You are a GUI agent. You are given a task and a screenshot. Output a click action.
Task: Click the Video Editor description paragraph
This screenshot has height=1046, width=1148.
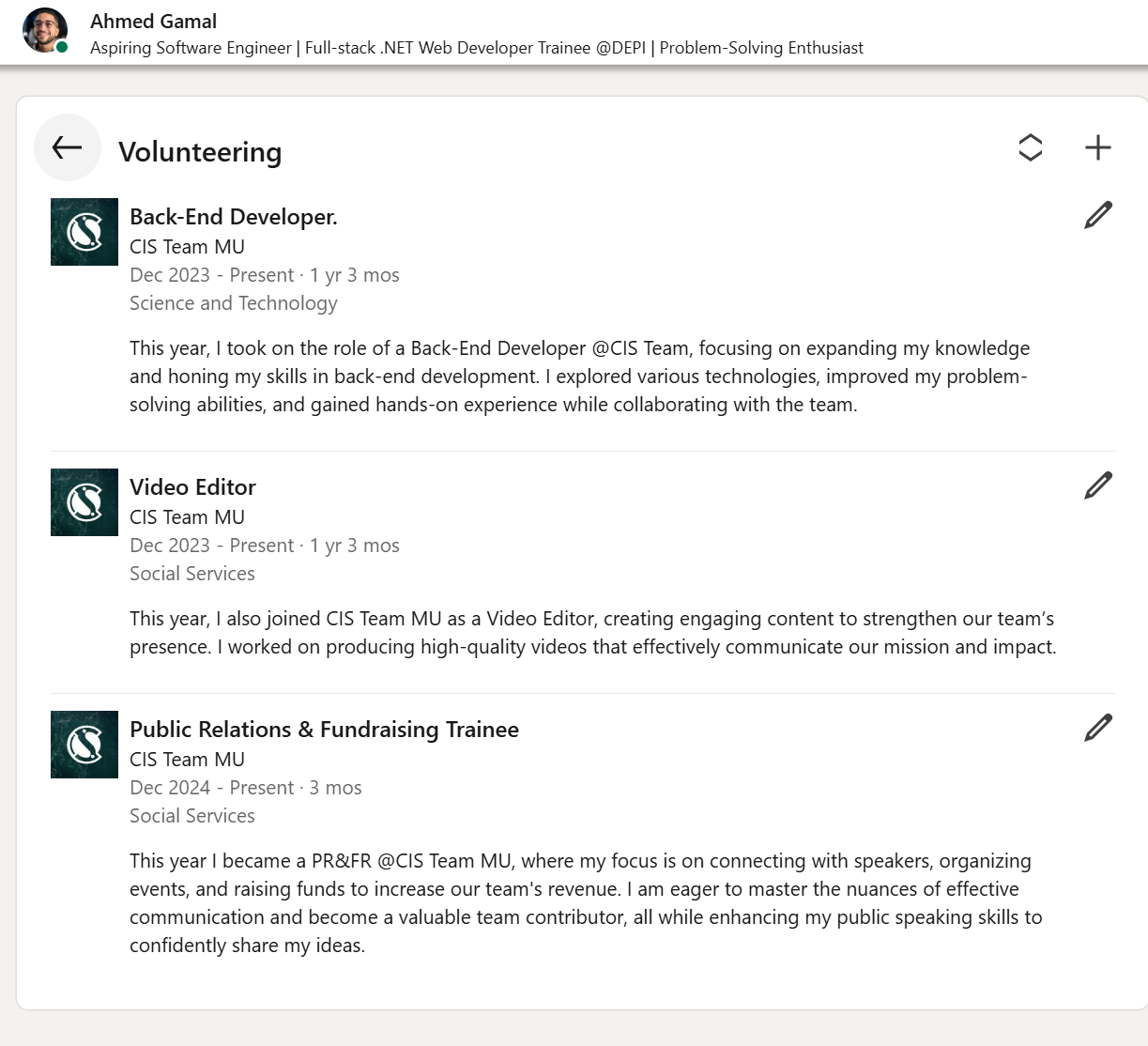point(592,633)
